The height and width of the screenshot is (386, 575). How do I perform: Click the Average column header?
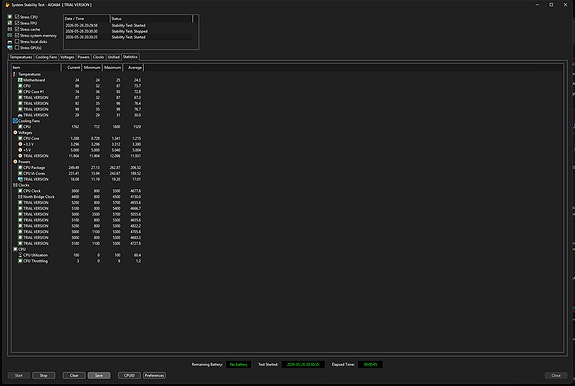point(133,67)
